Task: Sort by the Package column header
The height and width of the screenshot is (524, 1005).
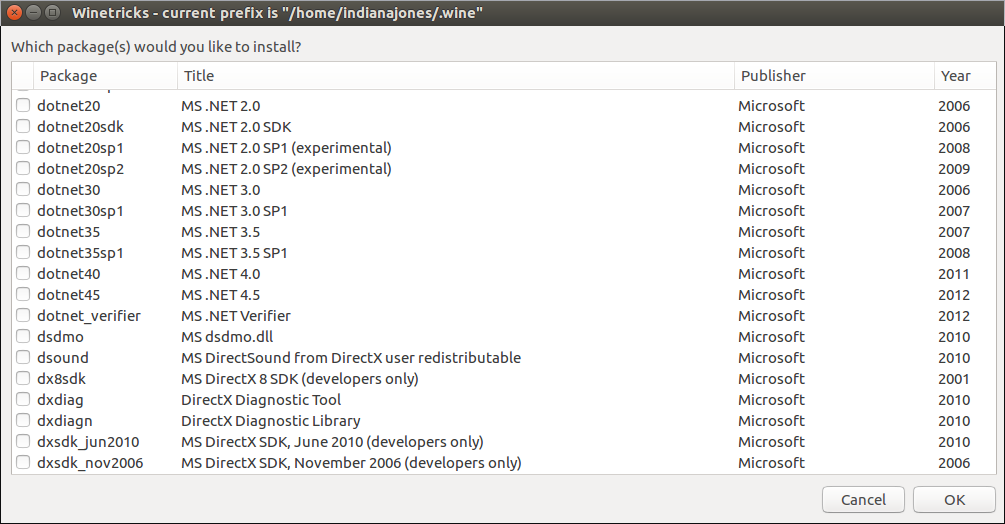Action: point(105,76)
